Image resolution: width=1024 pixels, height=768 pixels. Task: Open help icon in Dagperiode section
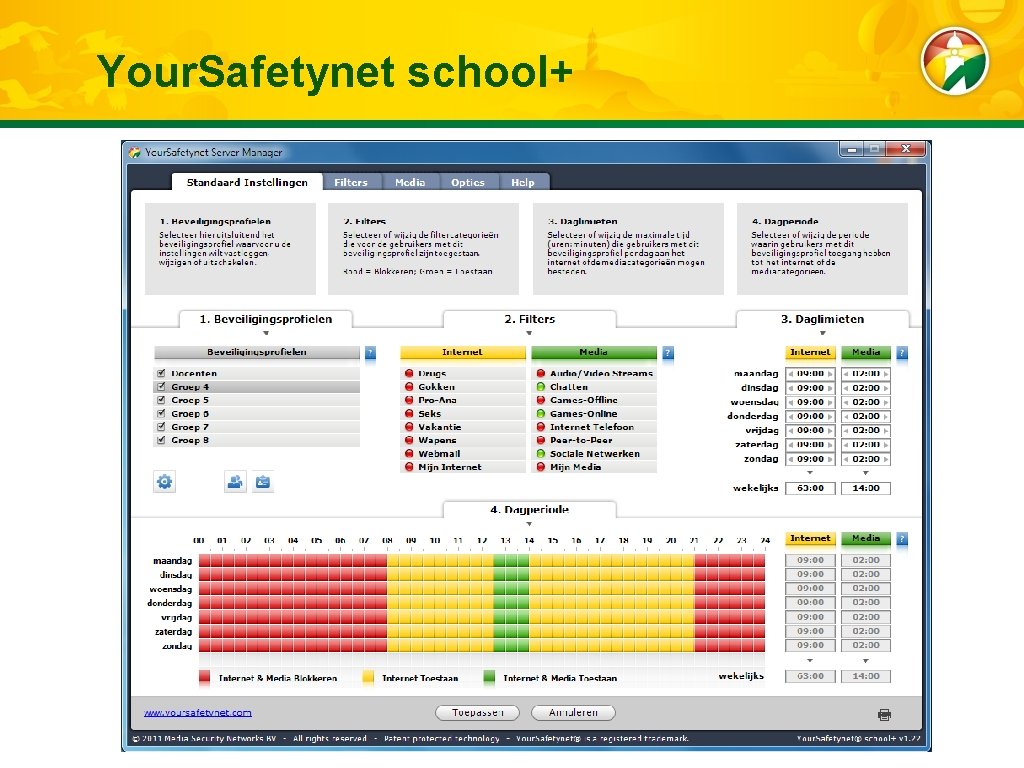[x=902, y=539]
